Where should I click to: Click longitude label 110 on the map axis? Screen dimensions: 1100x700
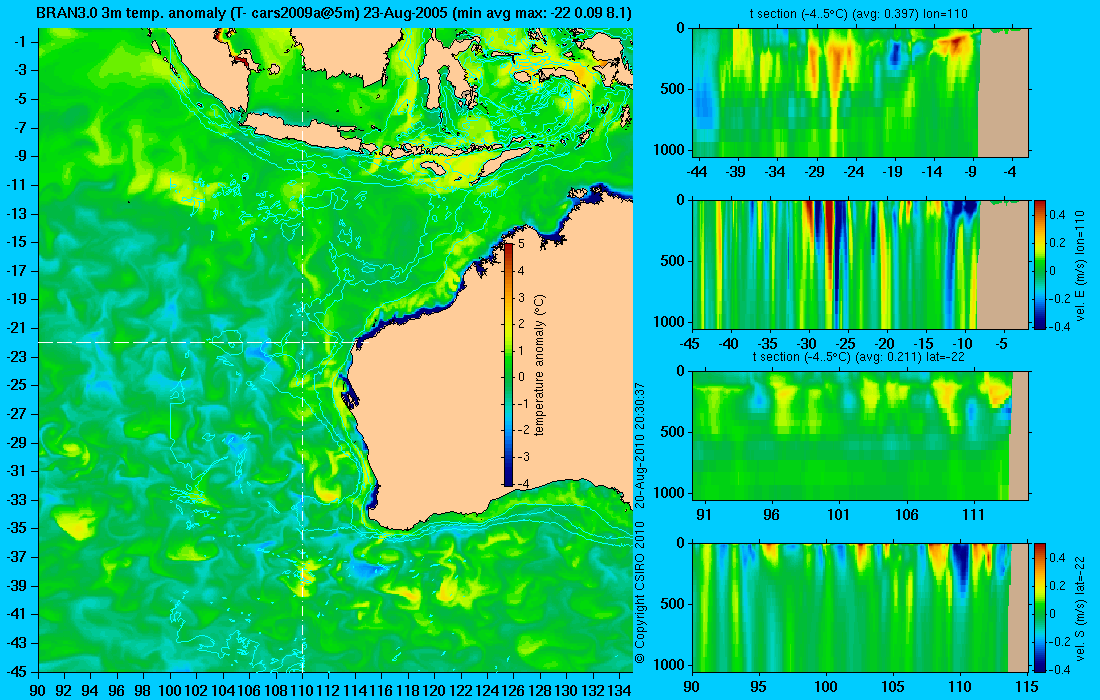[x=302, y=690]
